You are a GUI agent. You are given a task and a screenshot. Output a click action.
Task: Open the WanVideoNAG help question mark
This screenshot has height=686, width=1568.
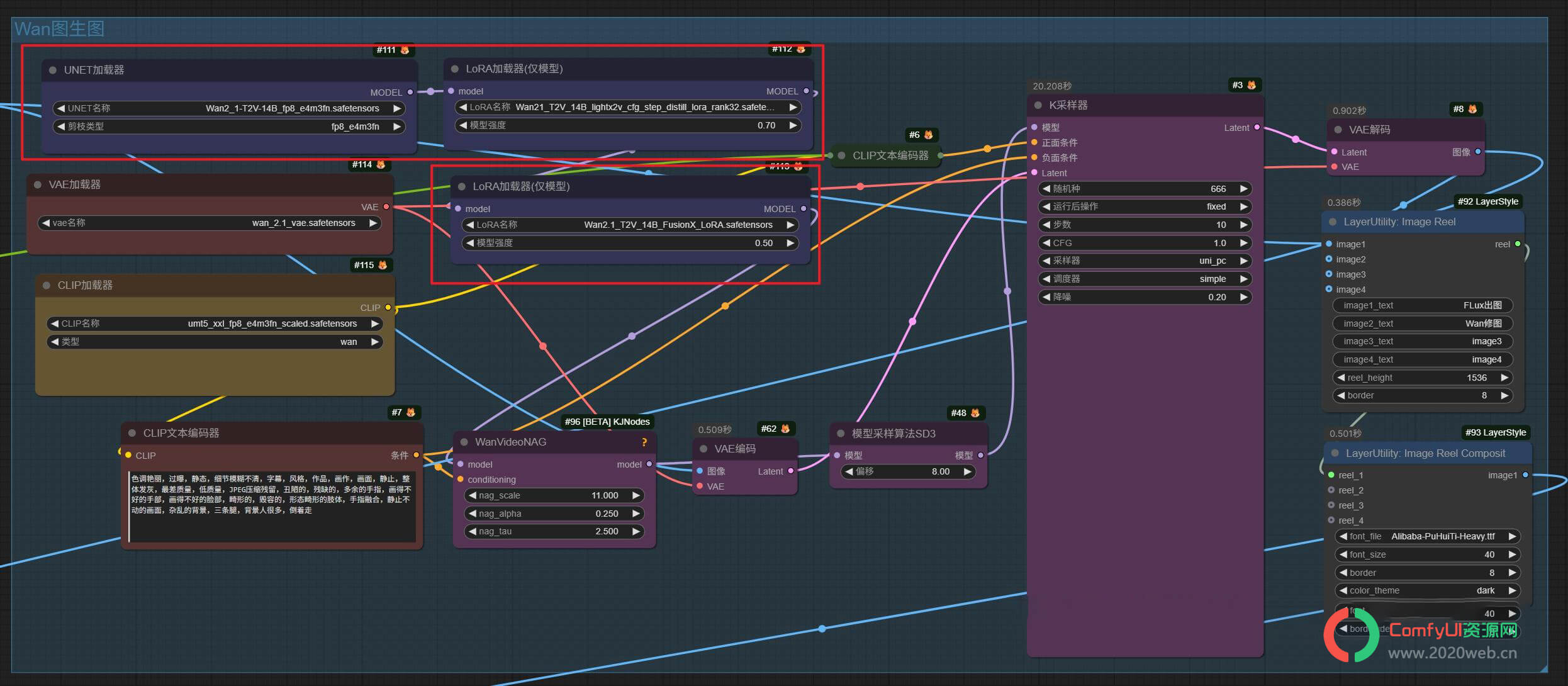(x=644, y=442)
